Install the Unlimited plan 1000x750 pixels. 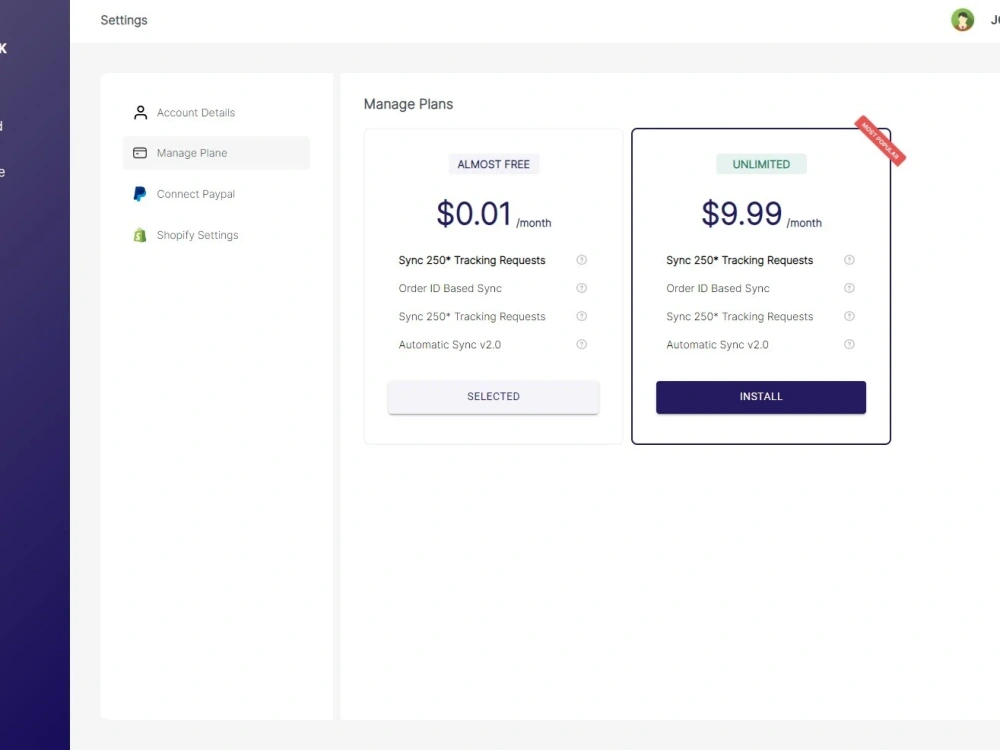tap(761, 397)
